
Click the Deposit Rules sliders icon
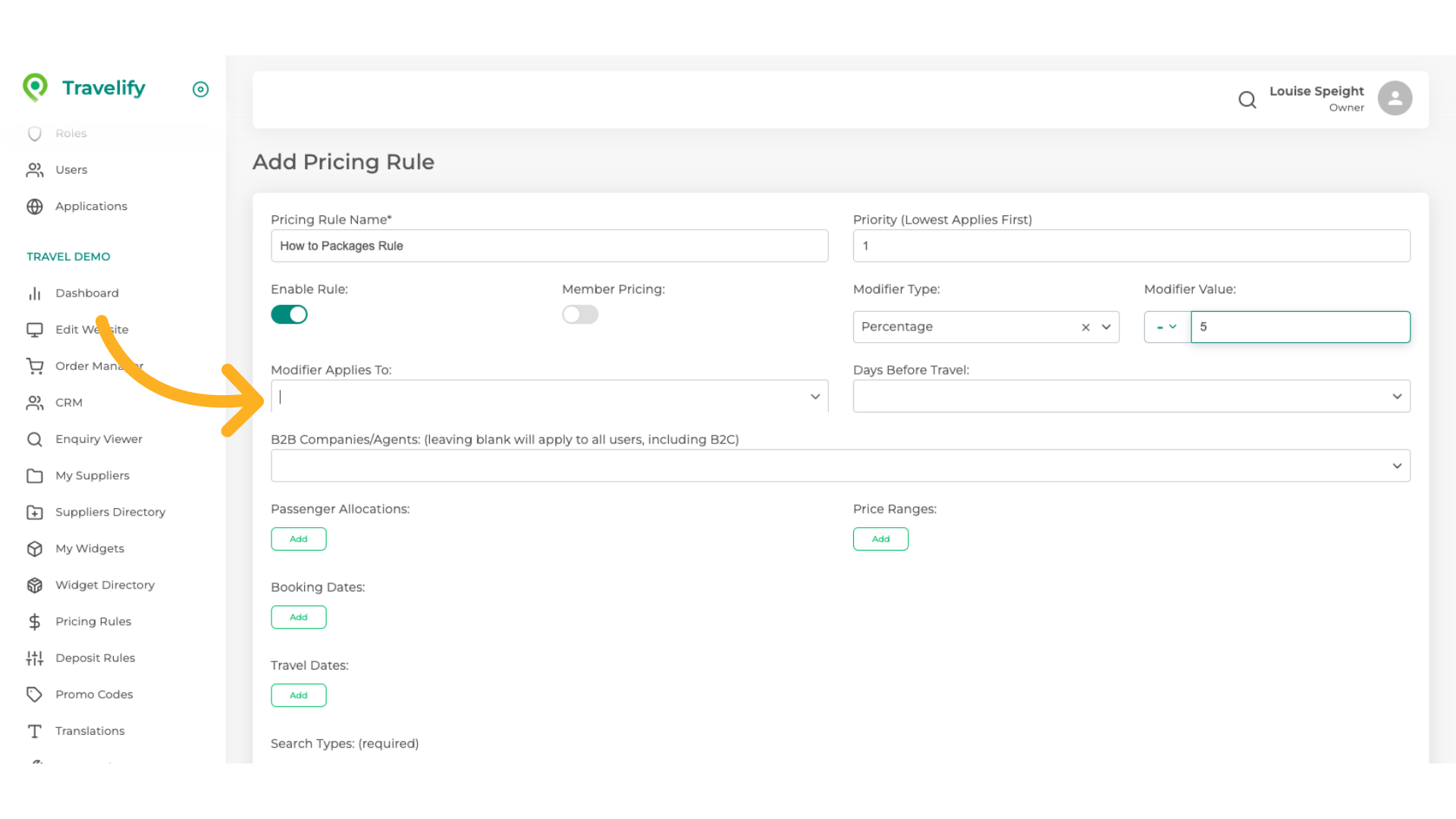(x=35, y=658)
